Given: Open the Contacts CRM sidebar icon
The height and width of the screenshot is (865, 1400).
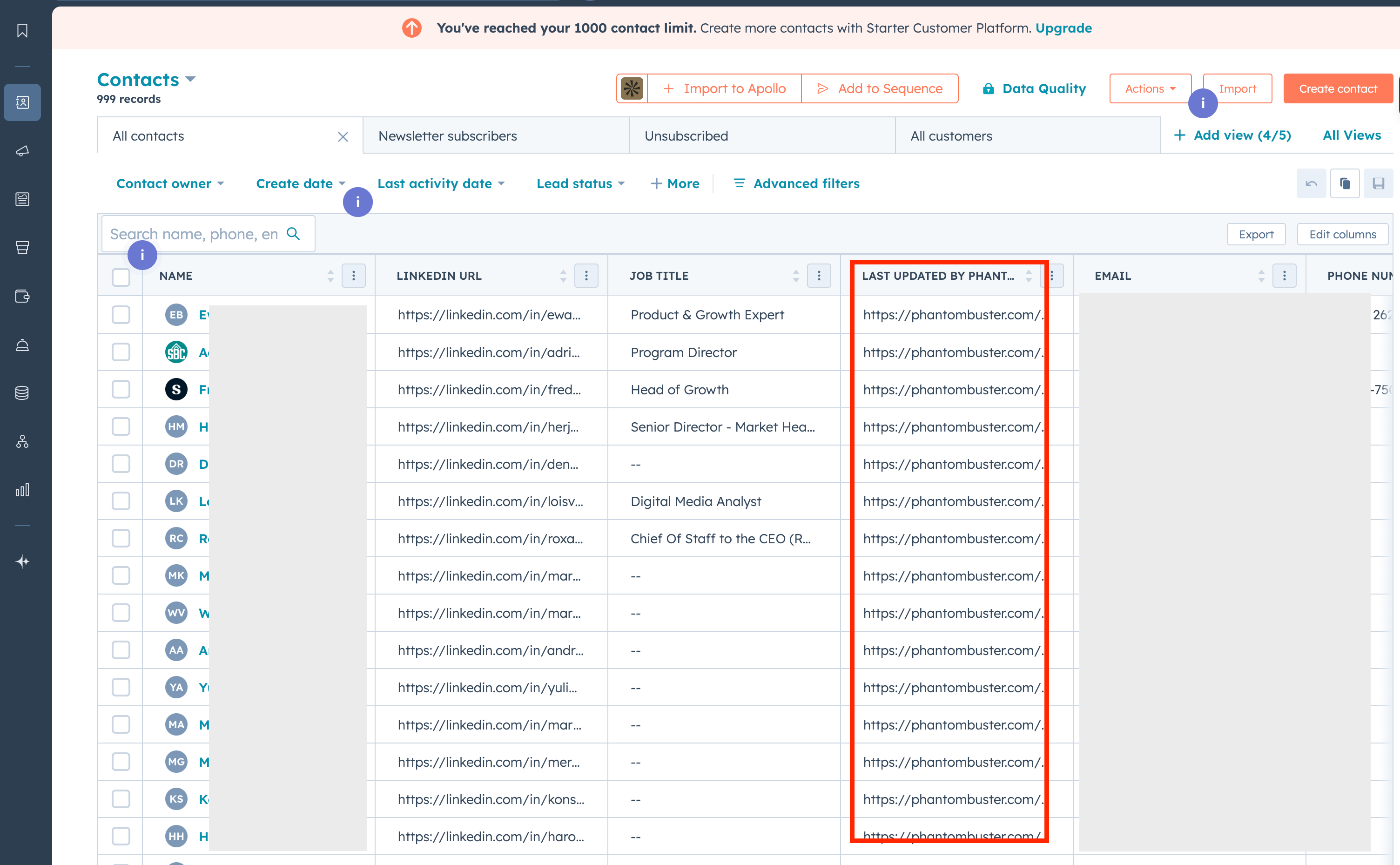Looking at the screenshot, I should click(x=22, y=102).
